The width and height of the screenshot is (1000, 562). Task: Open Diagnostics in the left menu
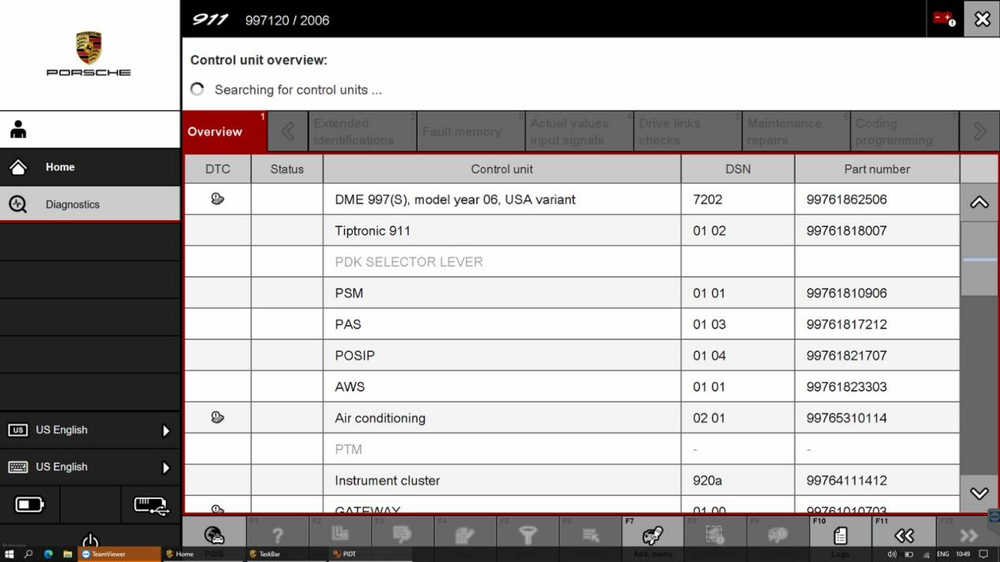tap(90, 204)
